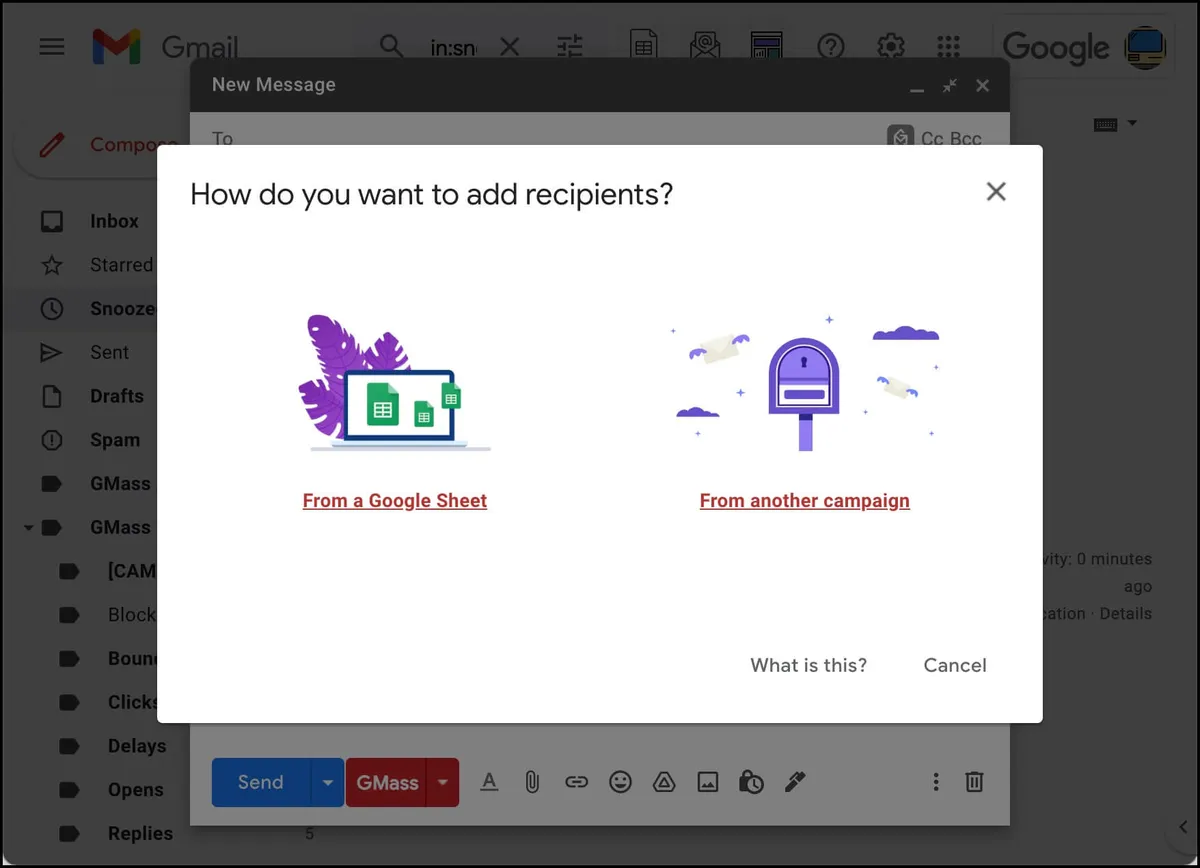Open search filter options slider icon
Viewport: 1200px width, 868px height.
(570, 46)
